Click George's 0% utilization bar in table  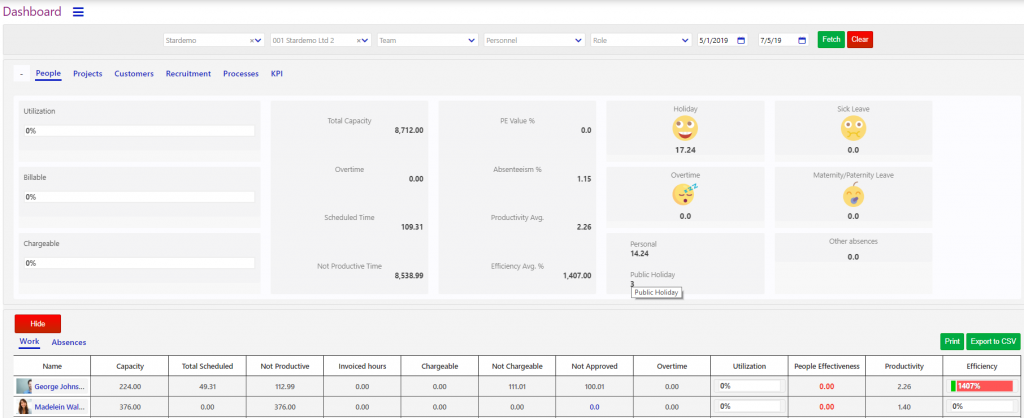[x=749, y=386]
